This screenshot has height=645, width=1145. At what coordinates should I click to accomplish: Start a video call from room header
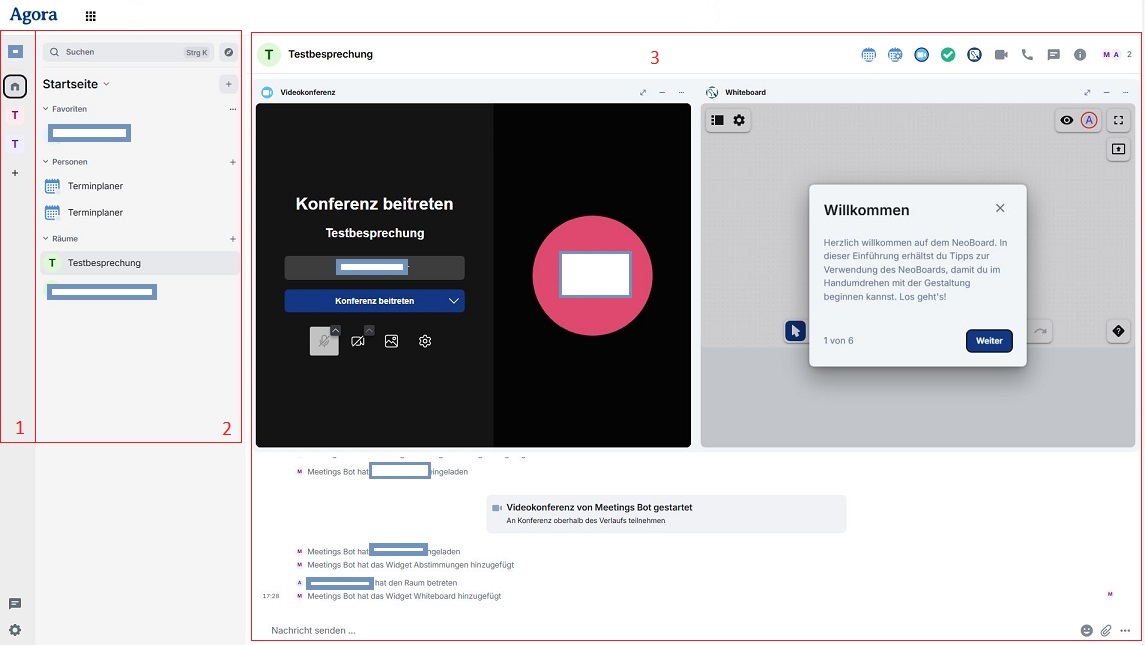1001,55
